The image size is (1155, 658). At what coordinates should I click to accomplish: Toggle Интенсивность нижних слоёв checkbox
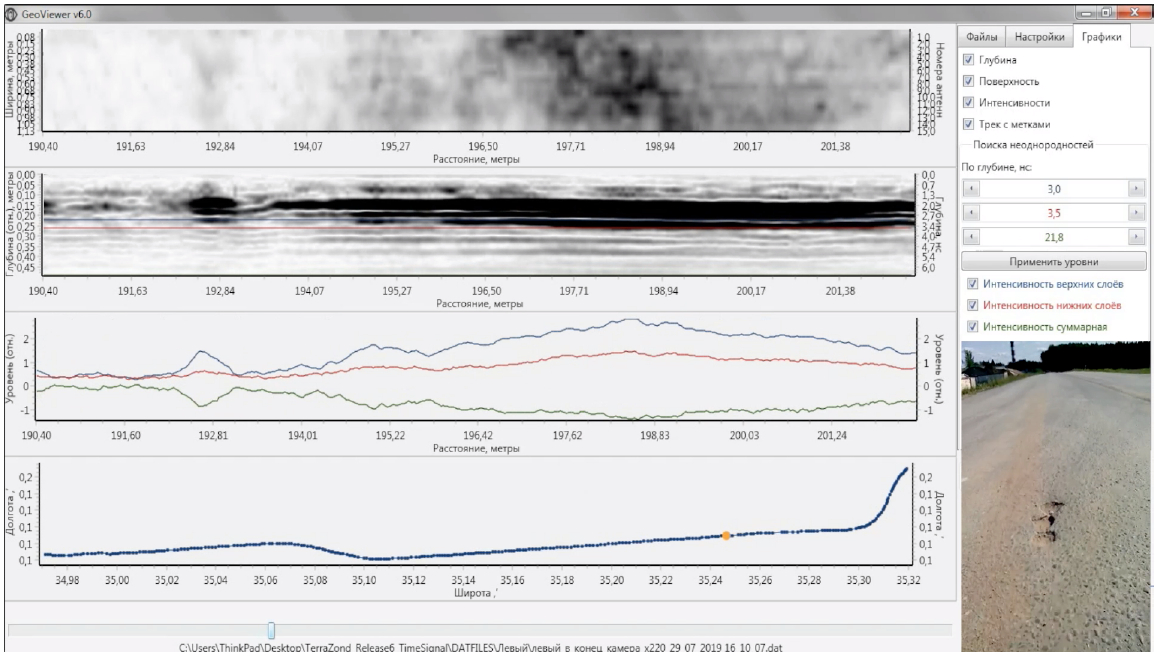pyautogui.click(x=973, y=305)
